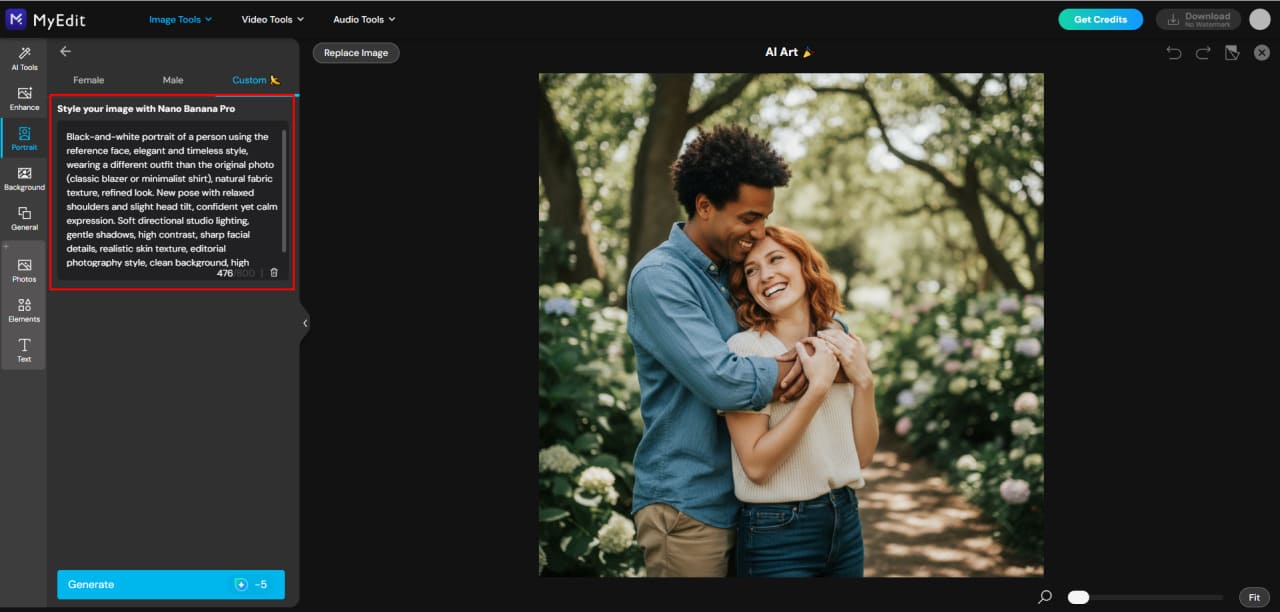Select the Background tool in sidebar
1280x612 pixels.
[23, 179]
